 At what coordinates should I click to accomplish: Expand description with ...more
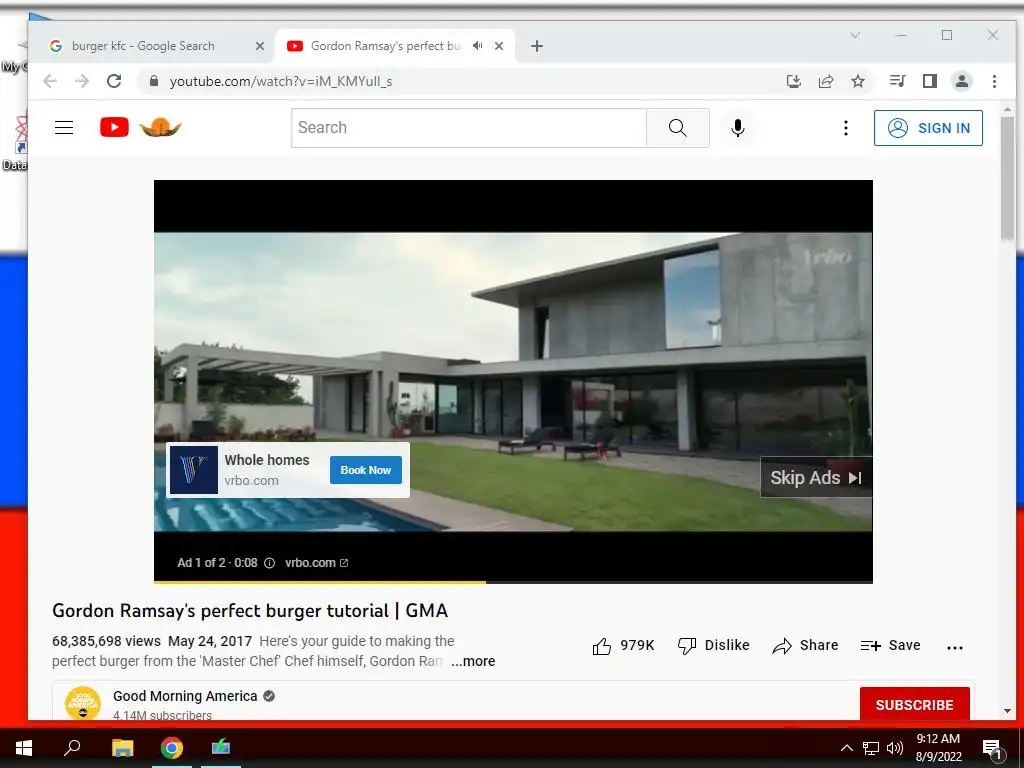click(473, 662)
